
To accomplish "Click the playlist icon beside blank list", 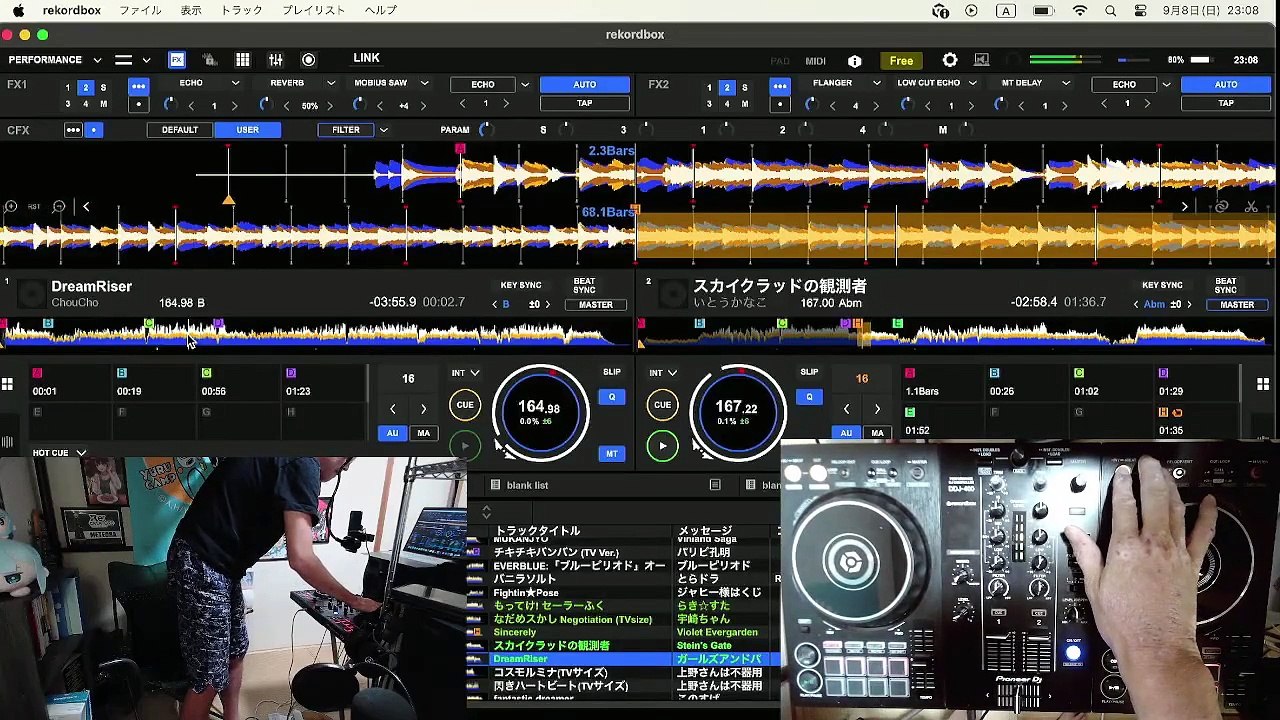I will 495,485.
